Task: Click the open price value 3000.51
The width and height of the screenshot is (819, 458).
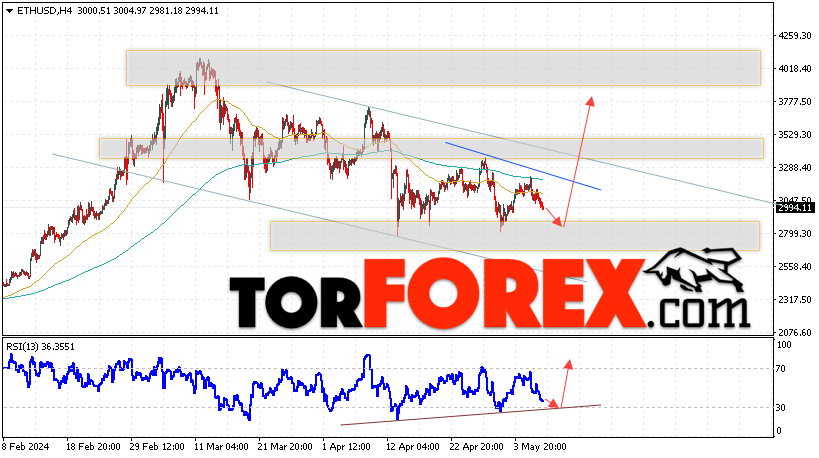Action: coord(94,11)
